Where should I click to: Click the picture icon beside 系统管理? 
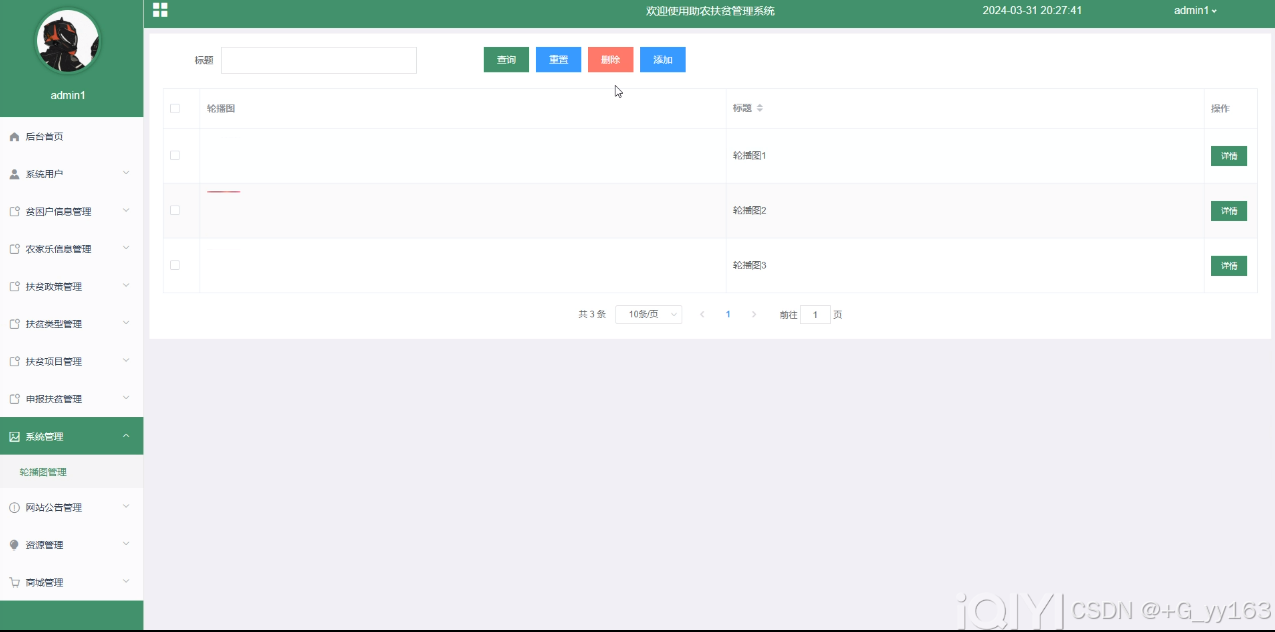click(x=14, y=437)
